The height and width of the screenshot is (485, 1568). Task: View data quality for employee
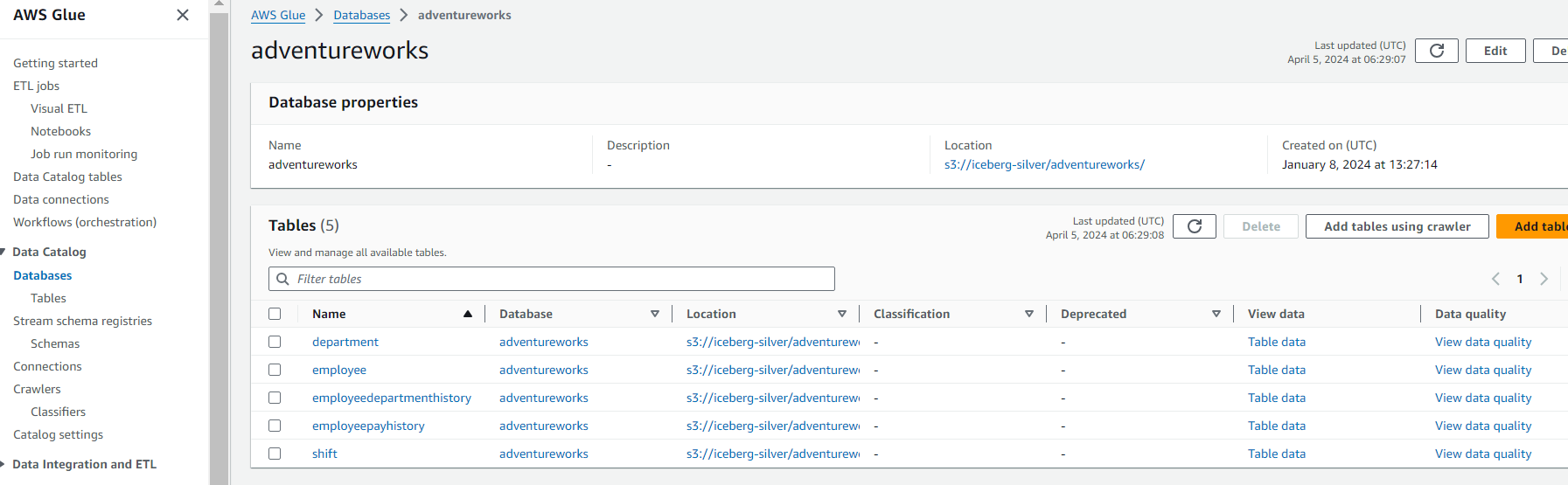[x=1483, y=370]
